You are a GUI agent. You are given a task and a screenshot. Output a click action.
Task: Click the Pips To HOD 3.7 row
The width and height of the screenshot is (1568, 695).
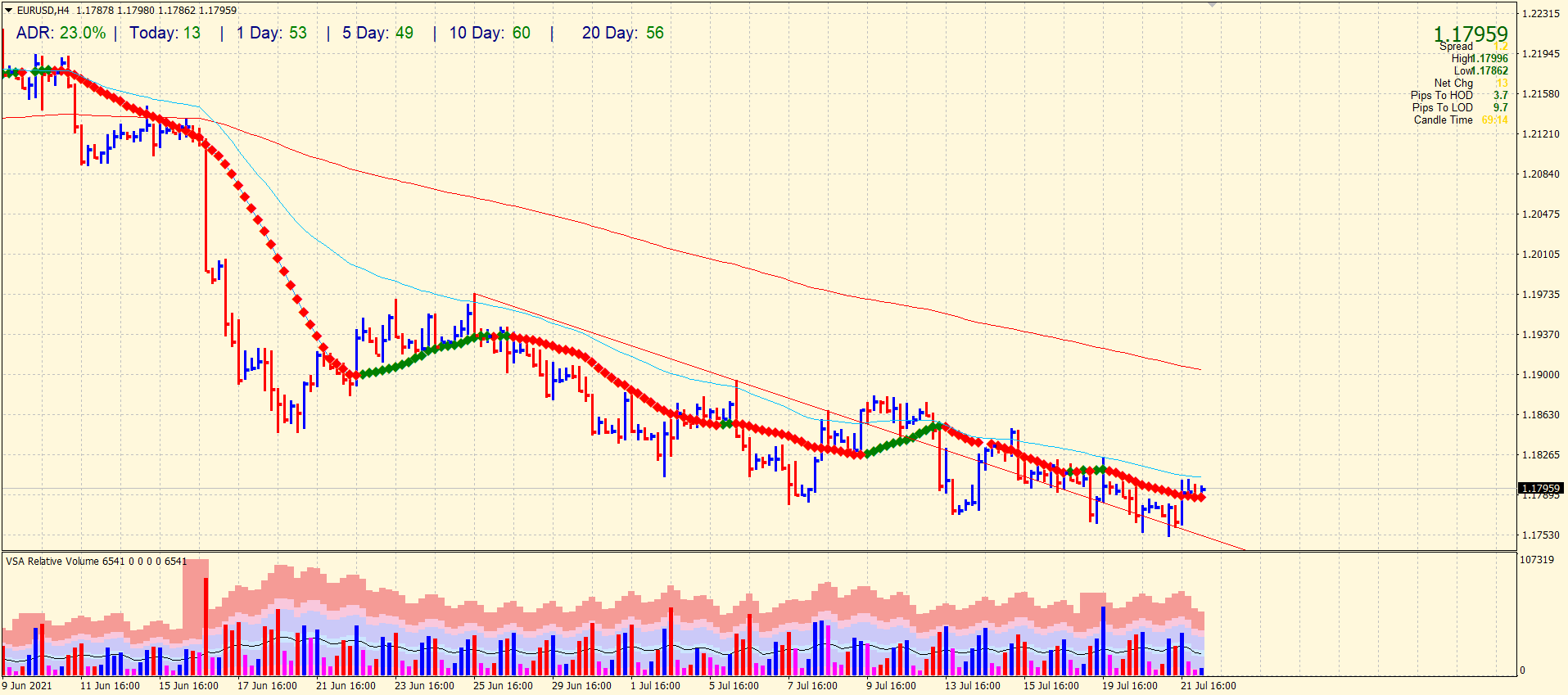1459,96
